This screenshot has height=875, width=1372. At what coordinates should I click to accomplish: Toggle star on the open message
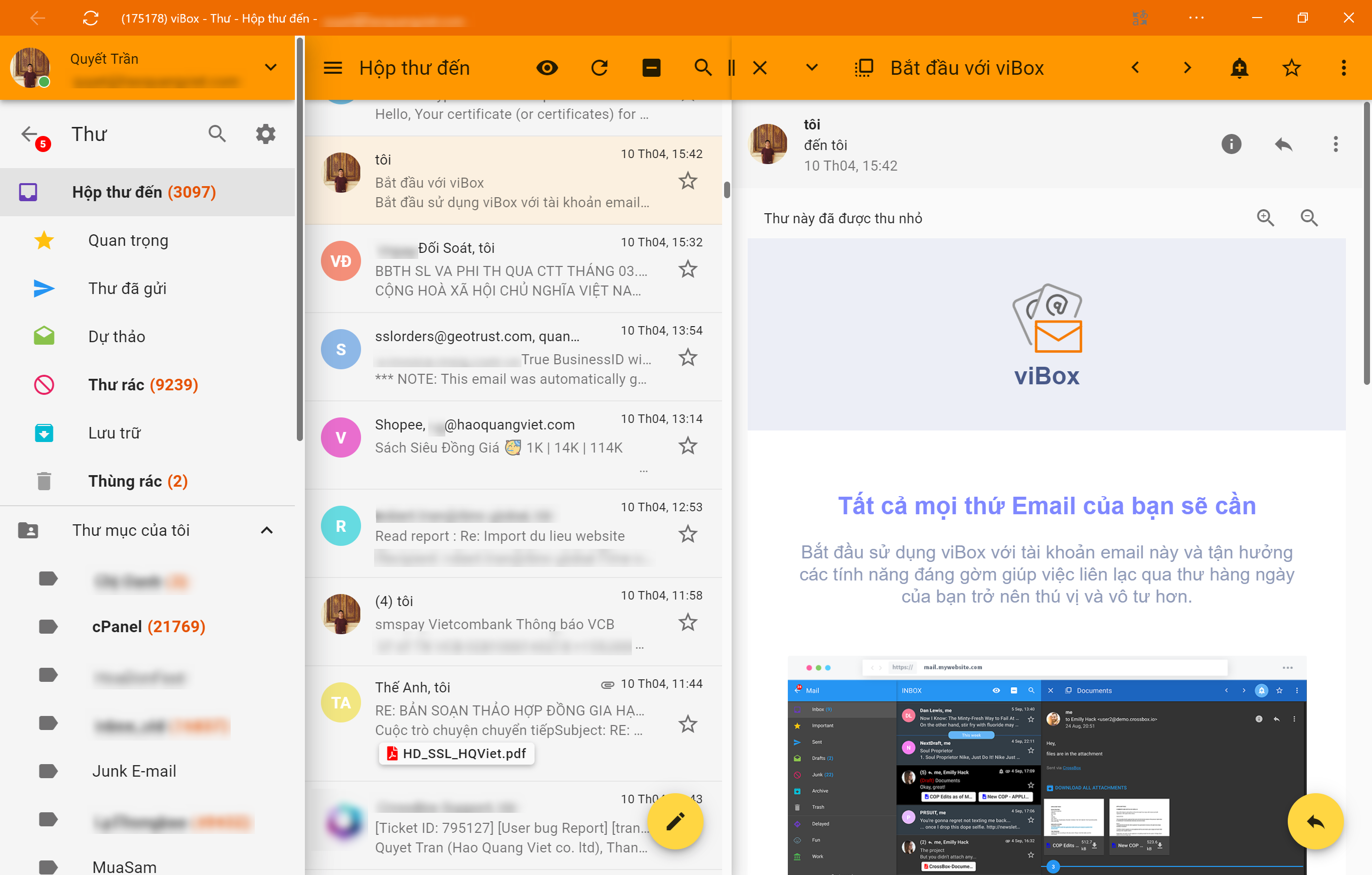pyautogui.click(x=1291, y=68)
